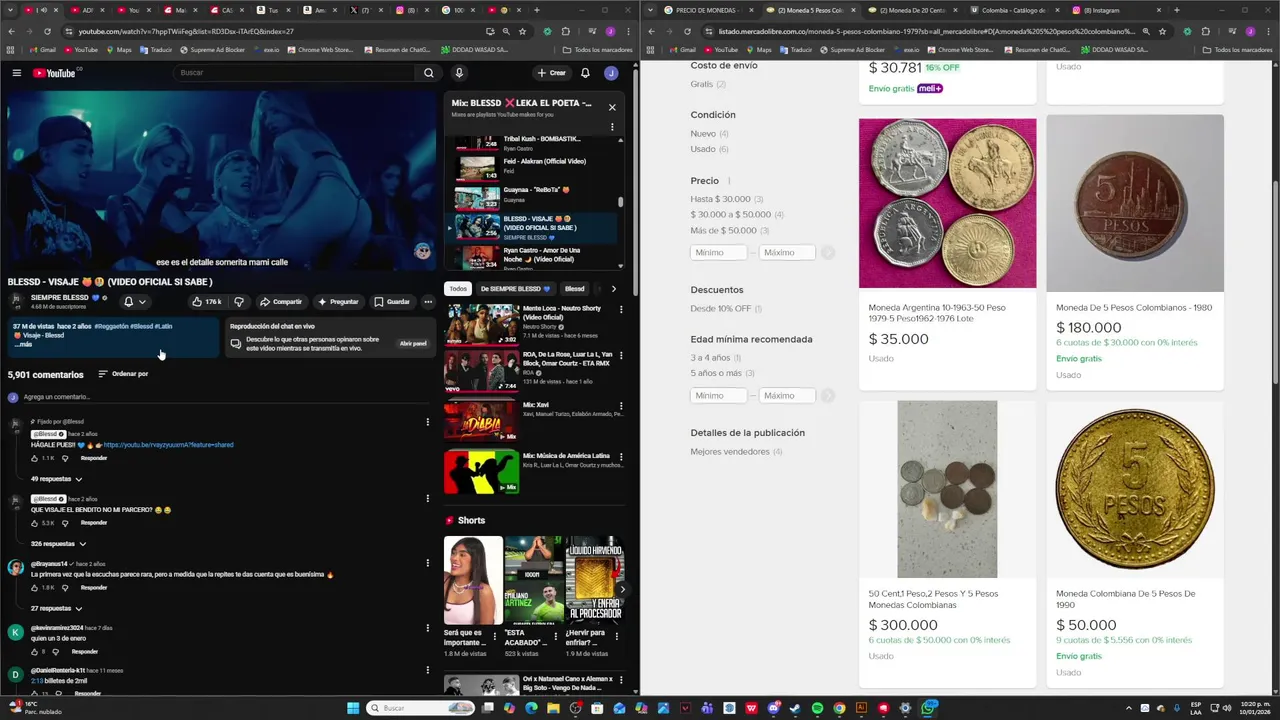The height and width of the screenshot is (720, 1280).
Task: Open Spotify from the Windows taskbar
Action: 818,708
